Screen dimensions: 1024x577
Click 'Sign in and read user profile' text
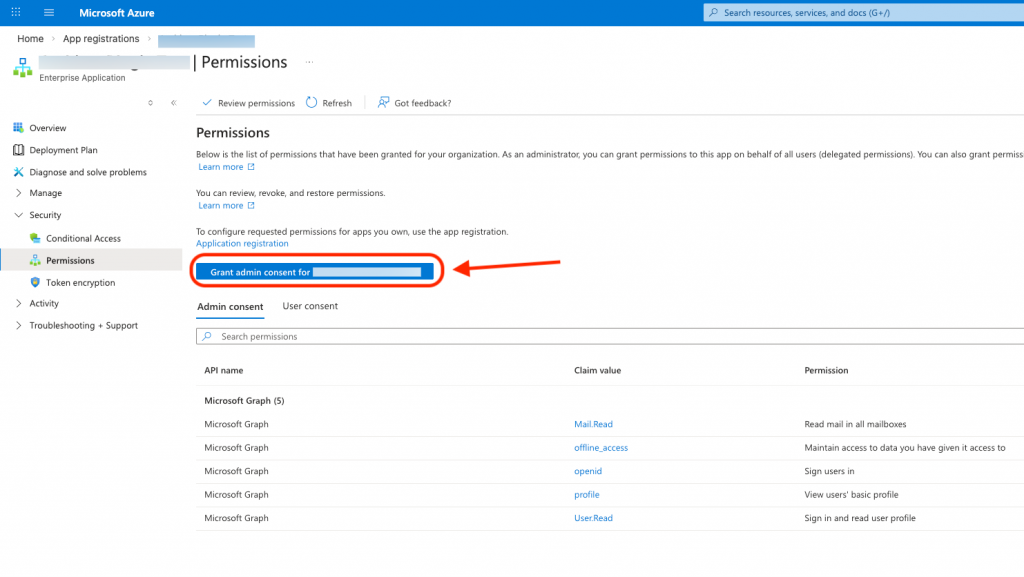[x=859, y=518]
